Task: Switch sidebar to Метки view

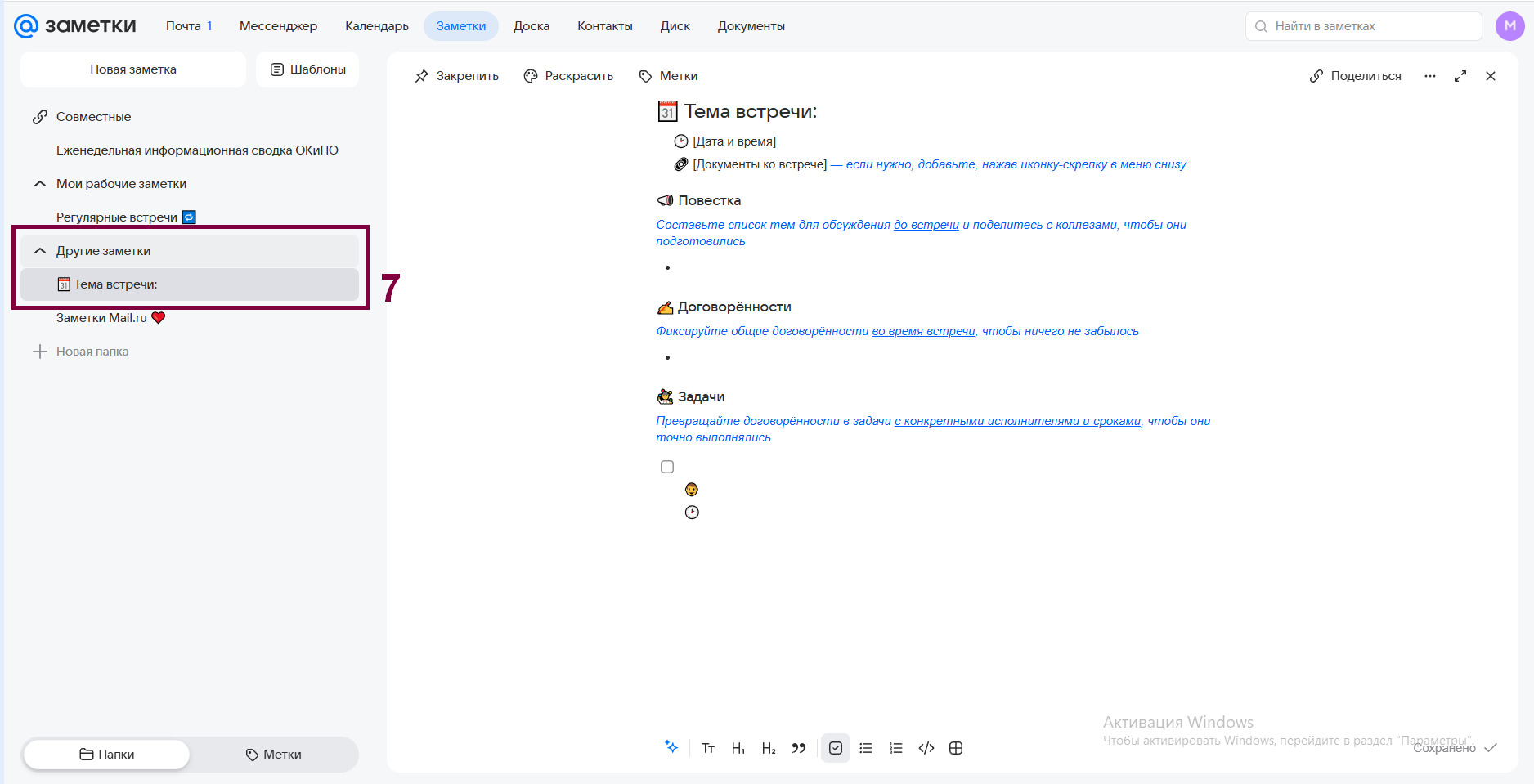Action: coord(274,755)
